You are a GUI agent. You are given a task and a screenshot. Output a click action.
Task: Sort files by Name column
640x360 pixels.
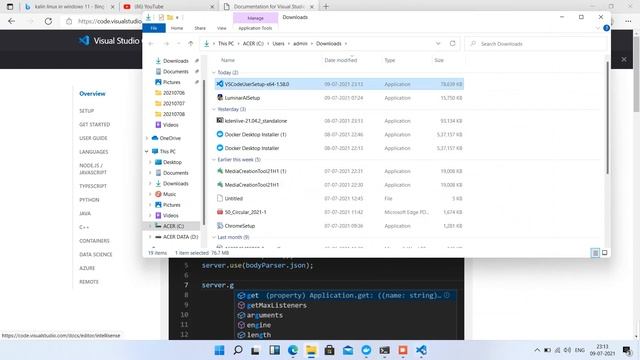coord(228,60)
